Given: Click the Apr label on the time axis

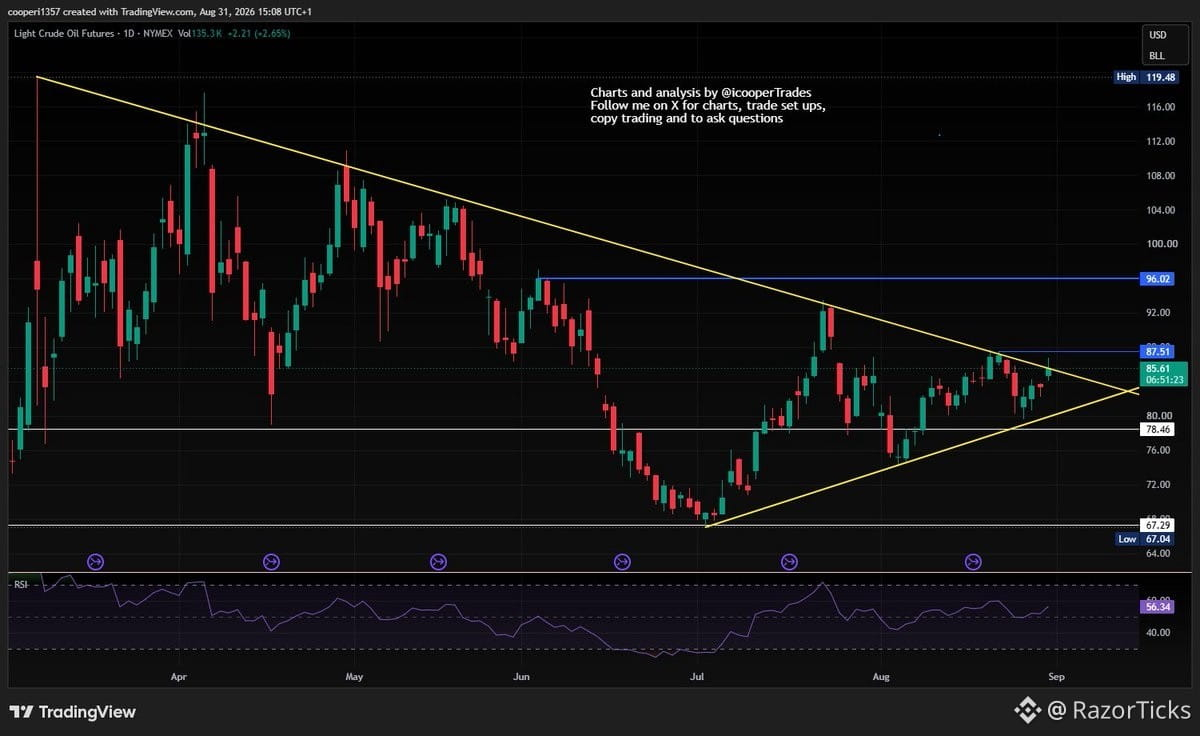Looking at the screenshot, I should click(x=179, y=676).
